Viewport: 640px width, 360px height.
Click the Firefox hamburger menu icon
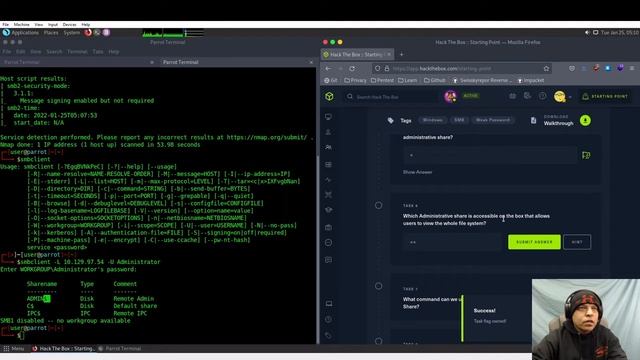[632, 69]
